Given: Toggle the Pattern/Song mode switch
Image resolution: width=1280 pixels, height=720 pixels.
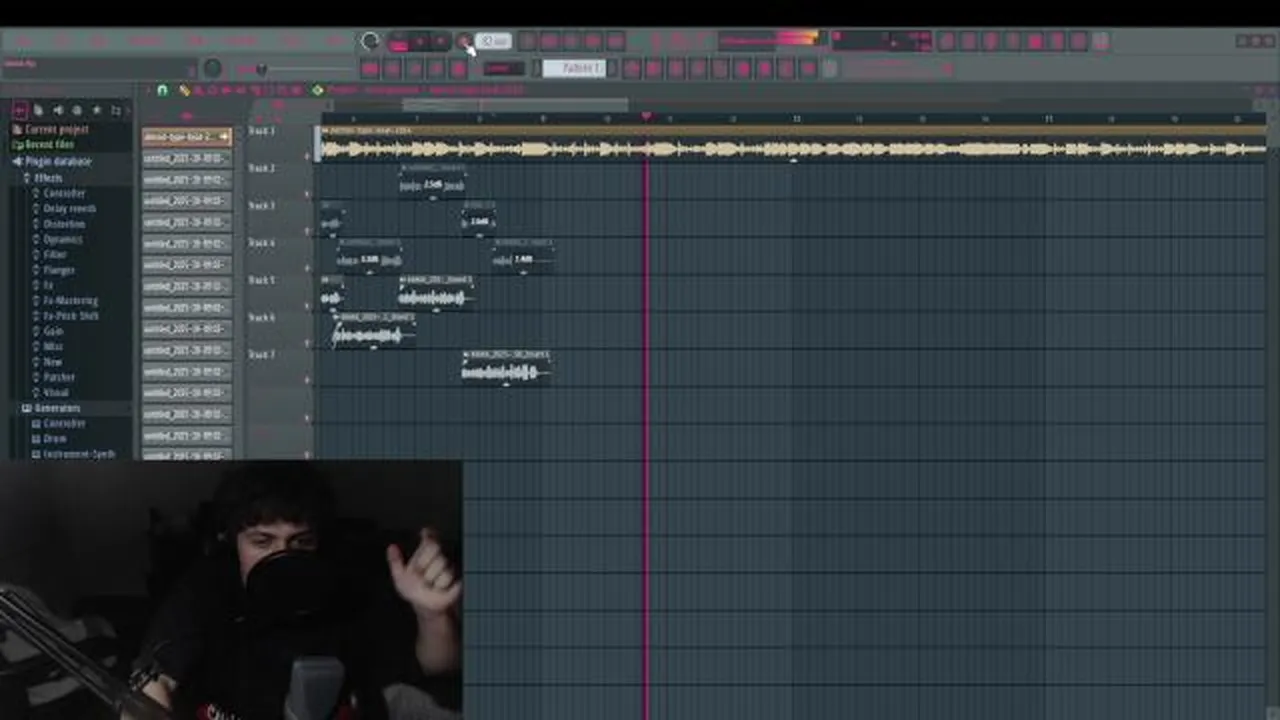Looking at the screenshot, I should (x=398, y=41).
